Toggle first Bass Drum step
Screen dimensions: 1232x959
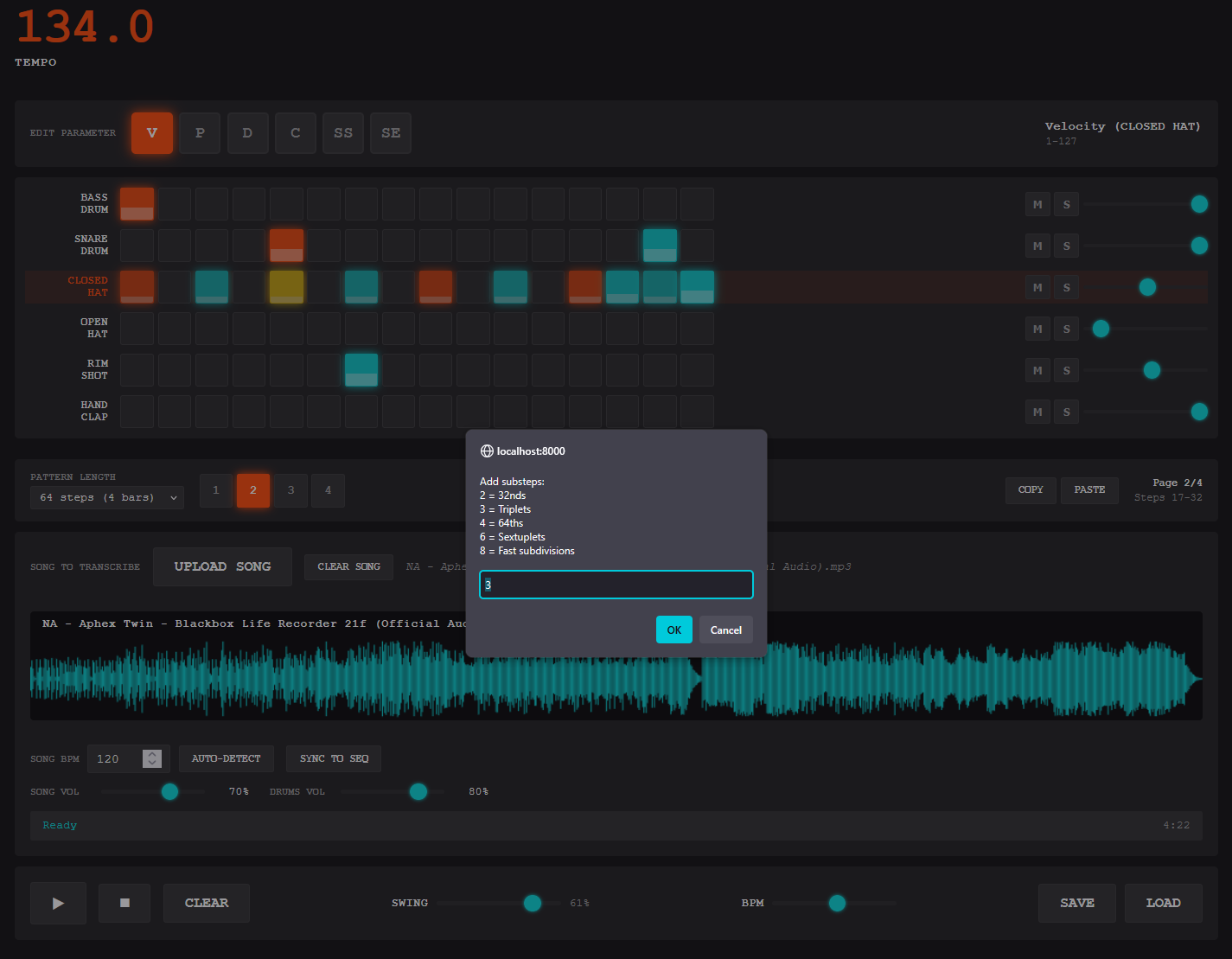click(x=137, y=204)
